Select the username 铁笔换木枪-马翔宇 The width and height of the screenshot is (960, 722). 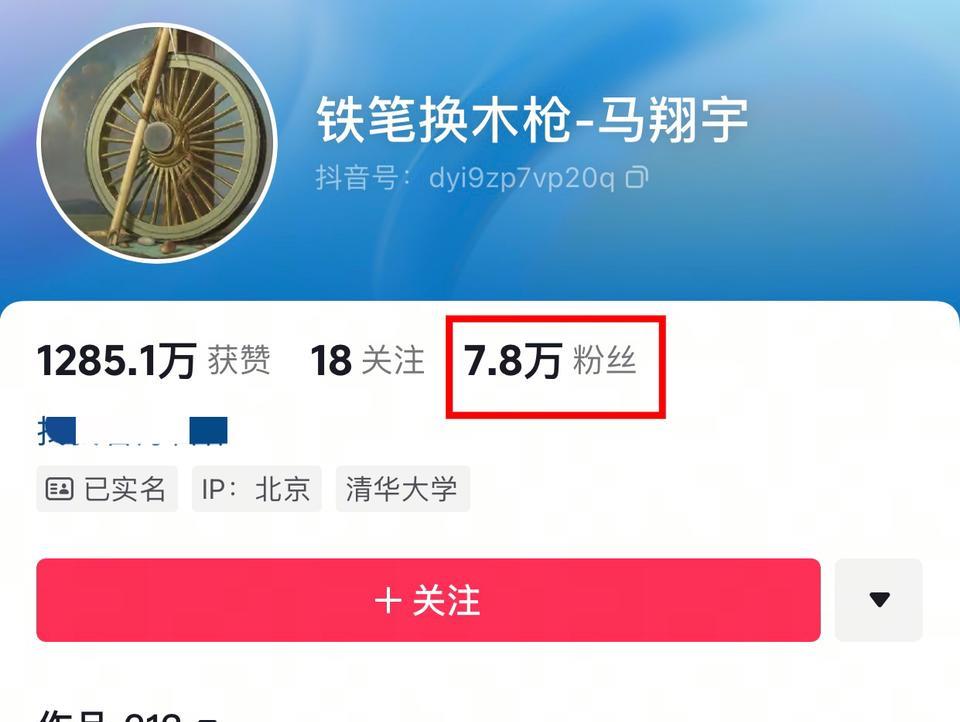[x=532, y=119]
